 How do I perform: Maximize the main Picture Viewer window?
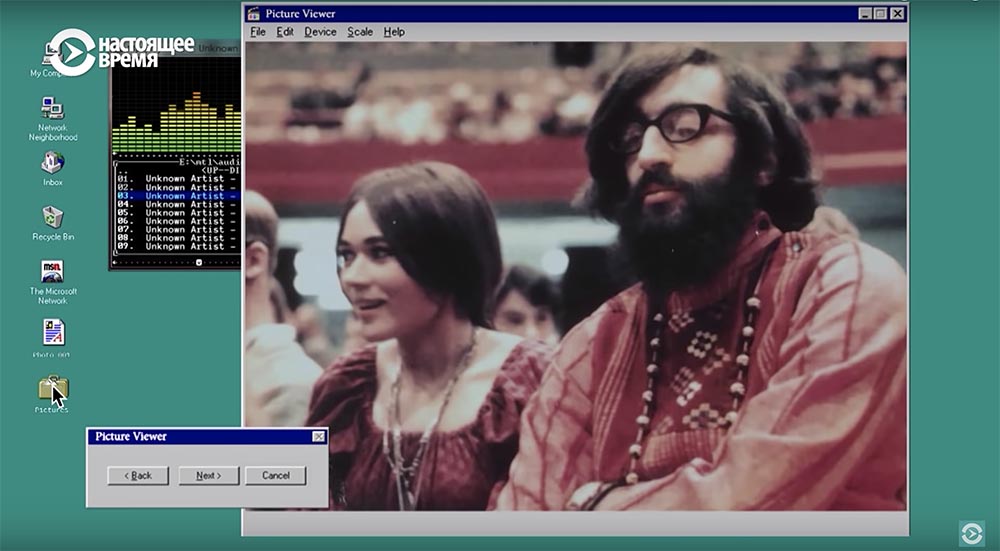coord(881,13)
